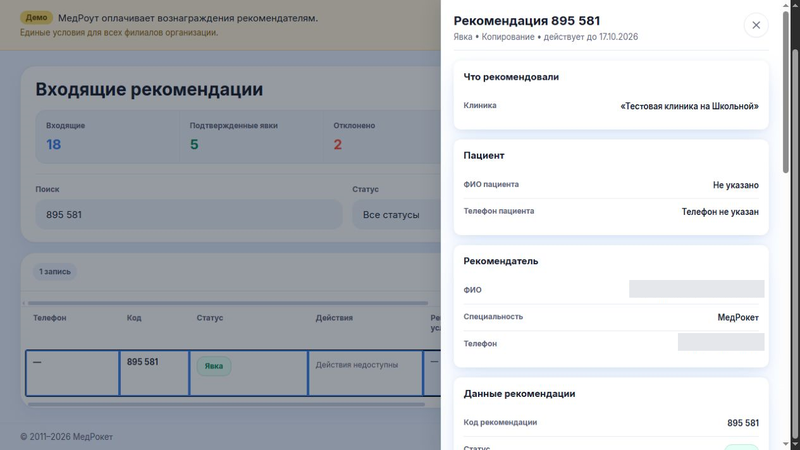Click the top horizontal scrollbar above table

click(228, 303)
